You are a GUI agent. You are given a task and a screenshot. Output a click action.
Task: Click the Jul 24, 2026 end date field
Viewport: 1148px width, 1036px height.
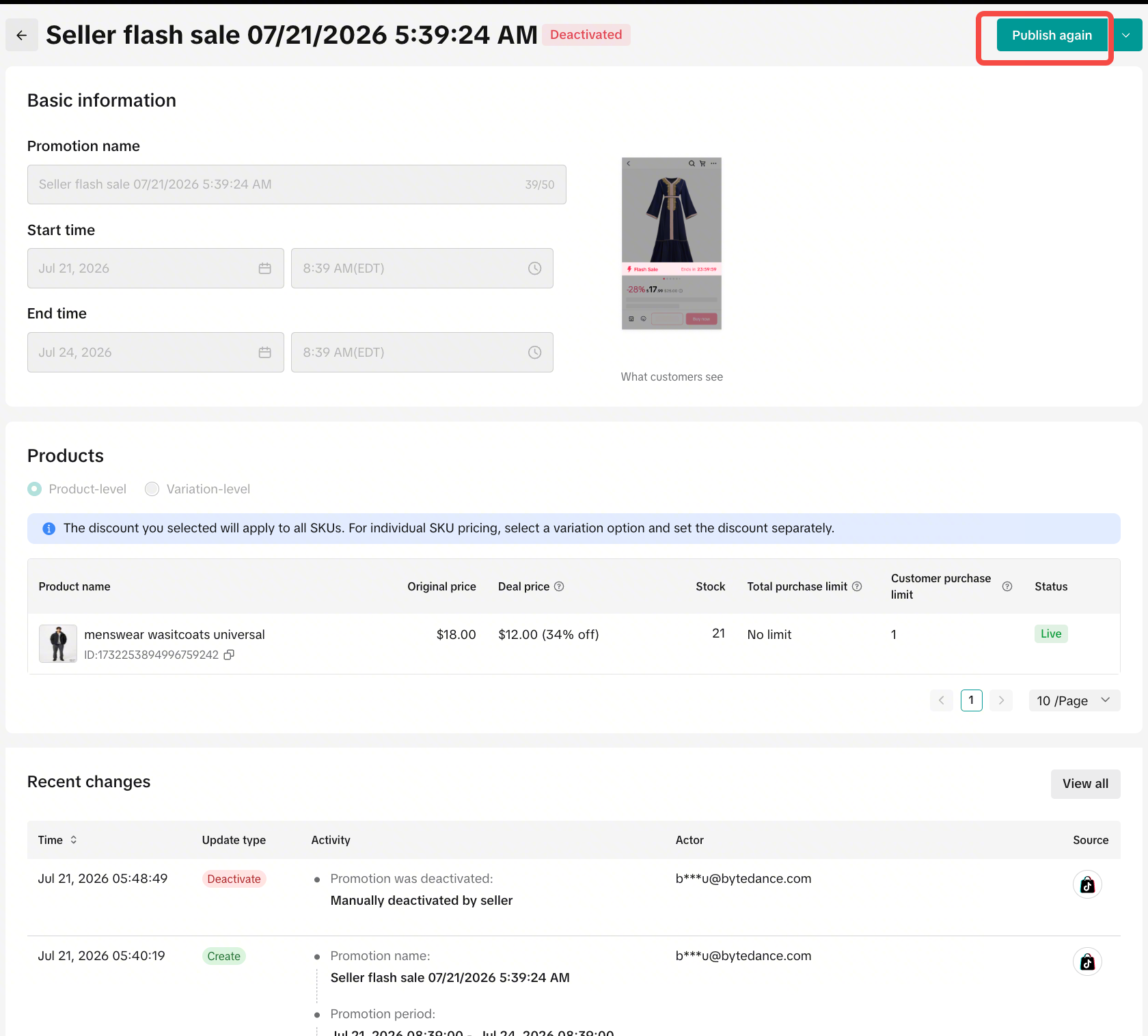[x=156, y=353]
